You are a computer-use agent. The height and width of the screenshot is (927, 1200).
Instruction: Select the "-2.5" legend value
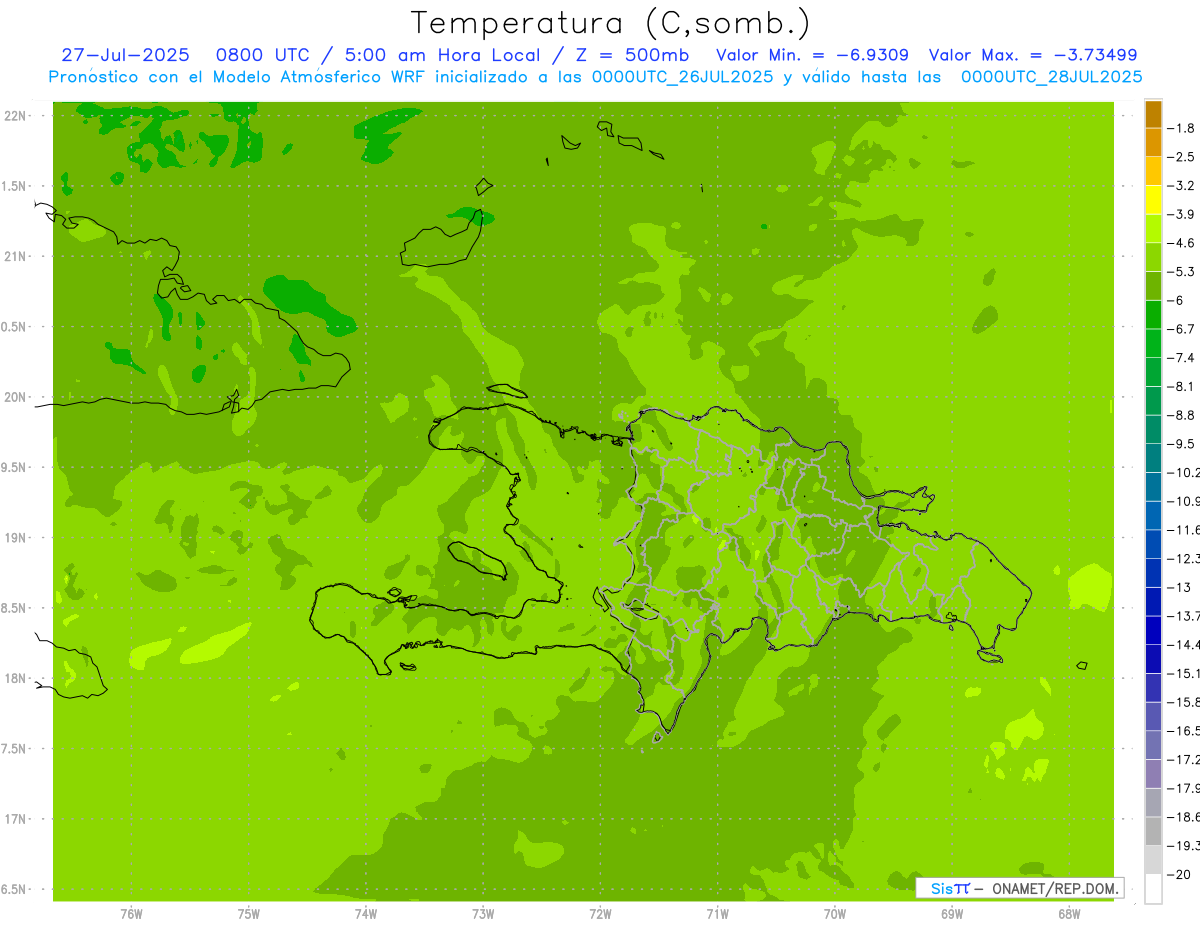(1181, 157)
